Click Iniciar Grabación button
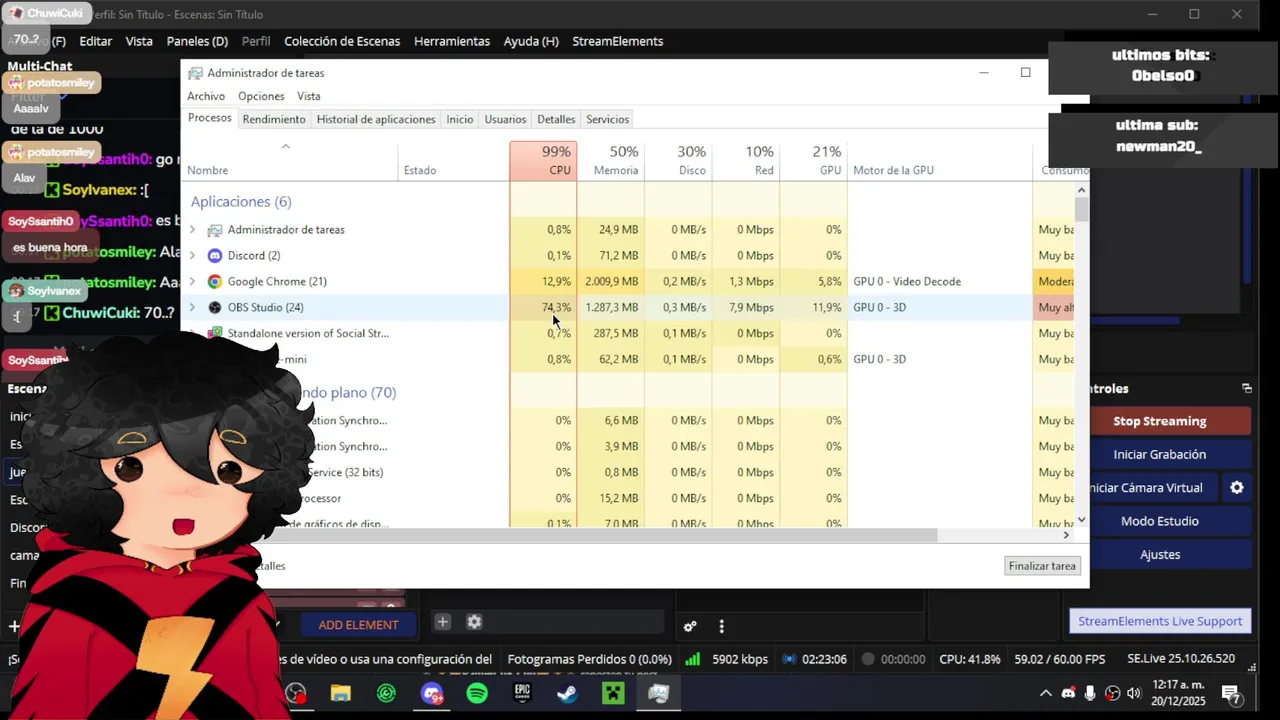 tap(1160, 454)
